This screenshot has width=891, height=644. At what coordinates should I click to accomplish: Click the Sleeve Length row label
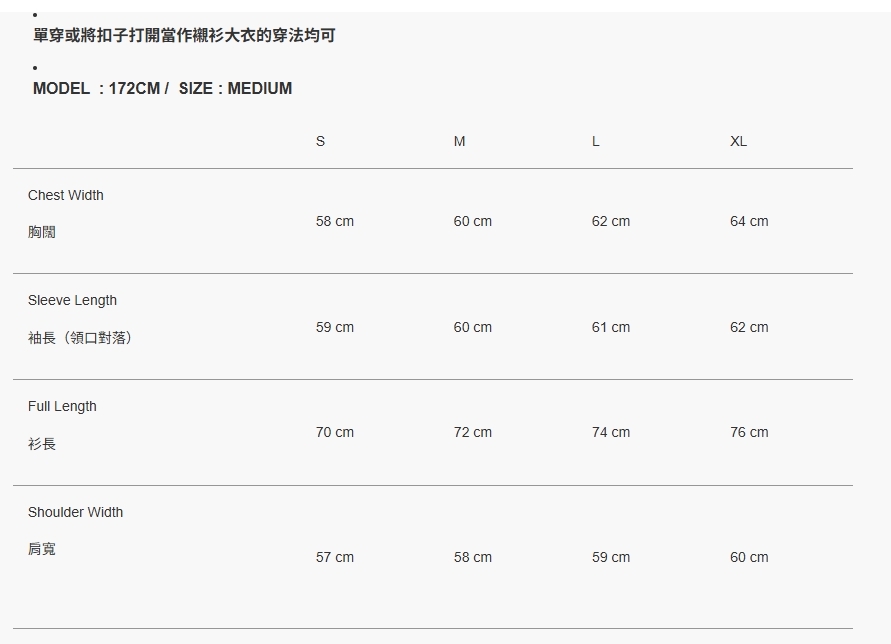[72, 300]
